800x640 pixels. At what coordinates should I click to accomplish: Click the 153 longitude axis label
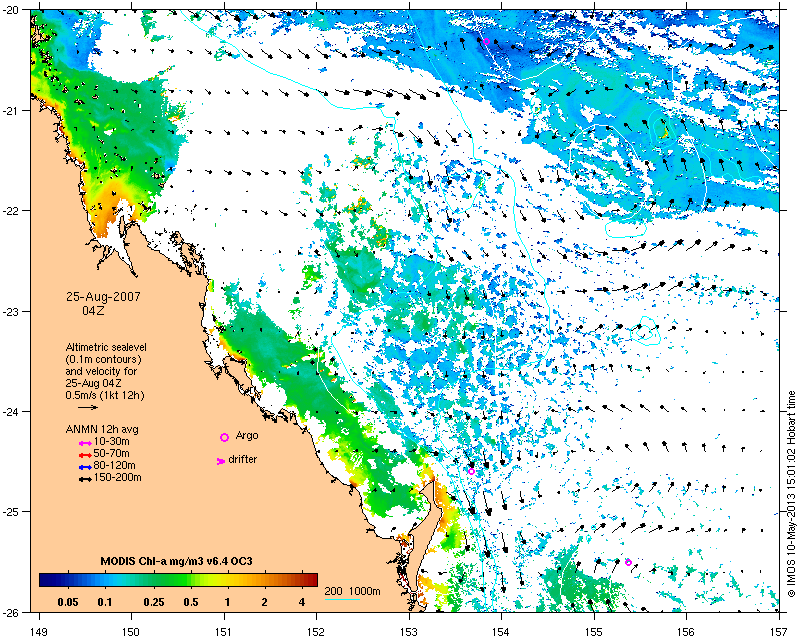(x=409, y=631)
